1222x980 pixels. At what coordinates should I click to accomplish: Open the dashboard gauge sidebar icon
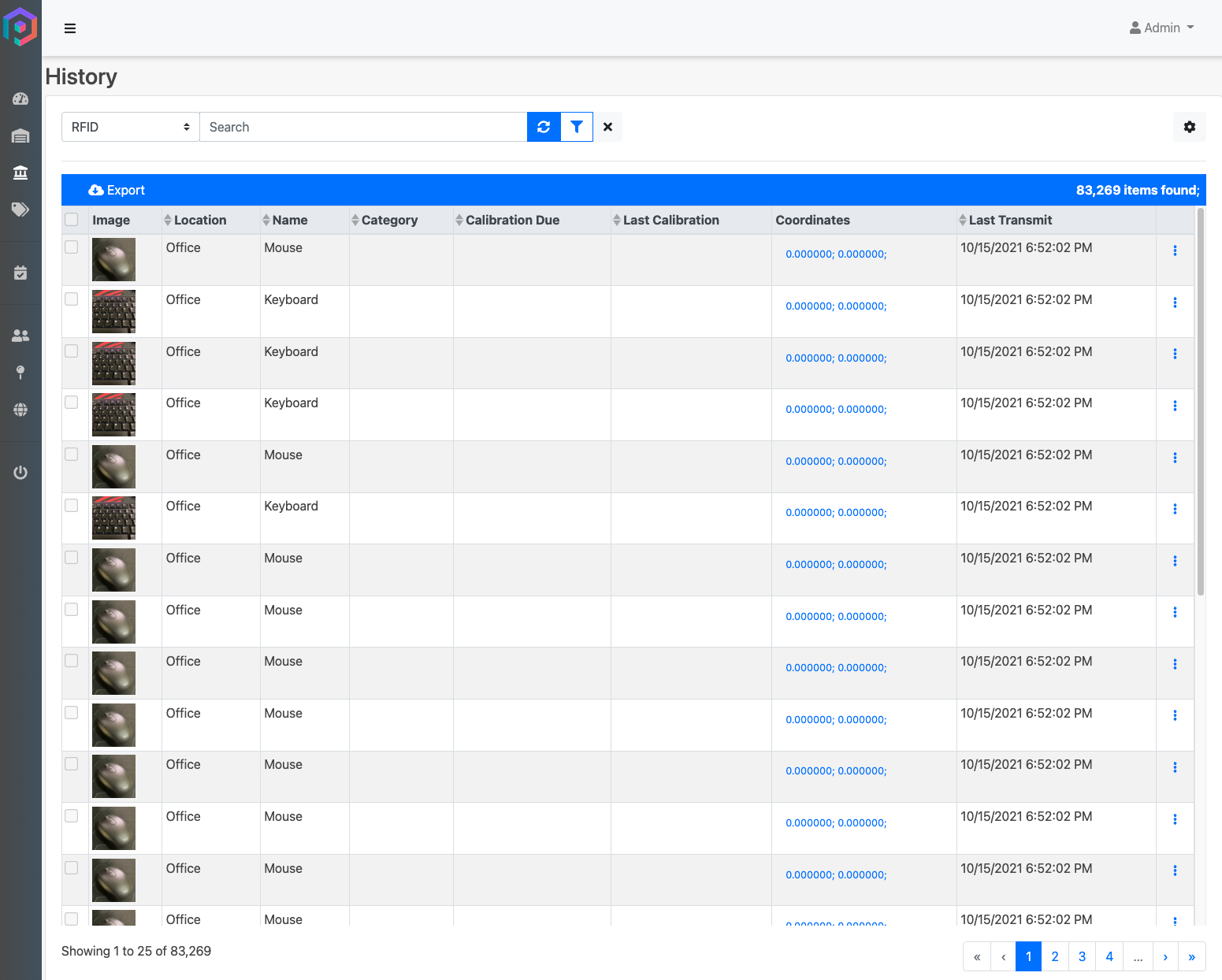[20, 99]
